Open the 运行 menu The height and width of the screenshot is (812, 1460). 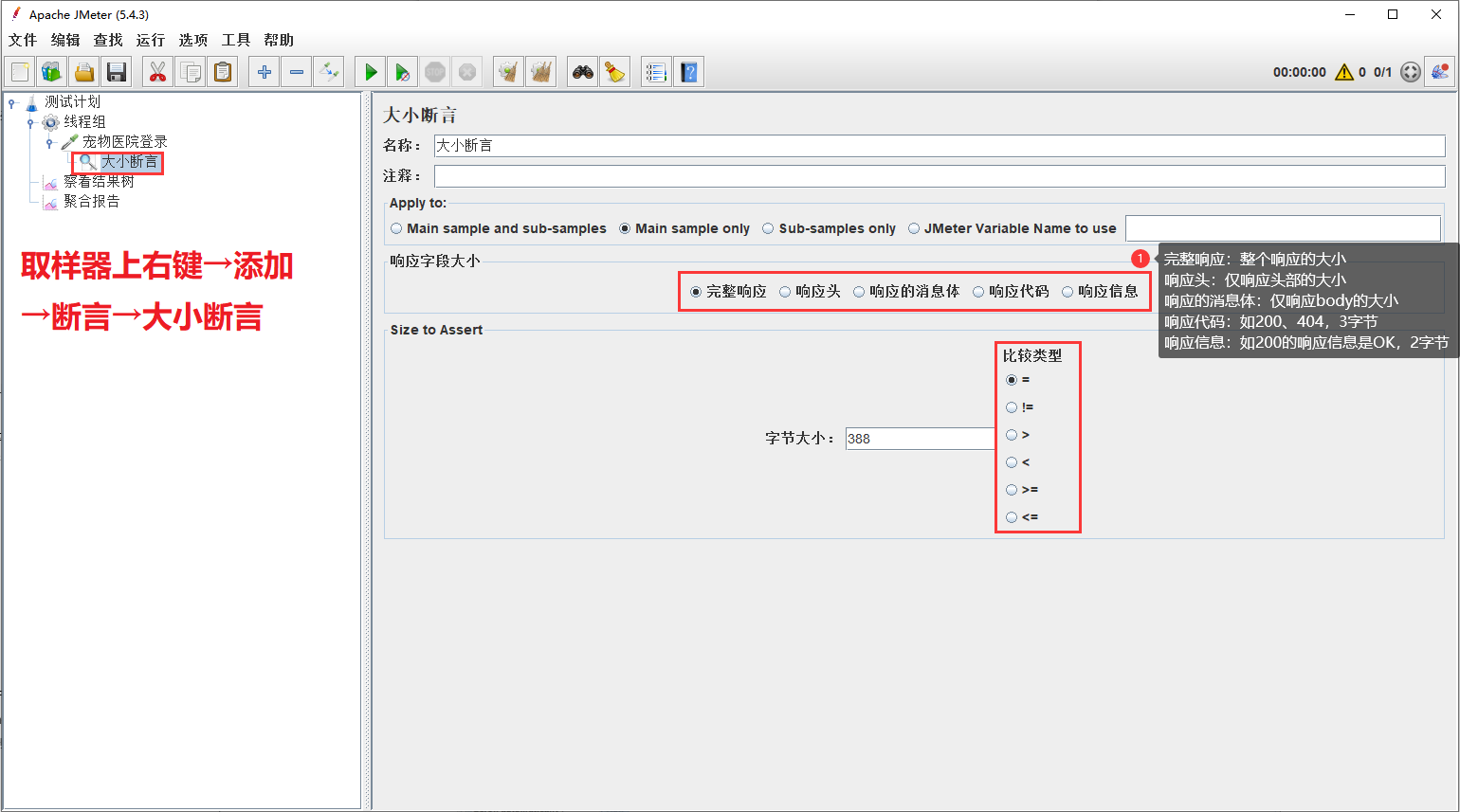click(x=150, y=40)
